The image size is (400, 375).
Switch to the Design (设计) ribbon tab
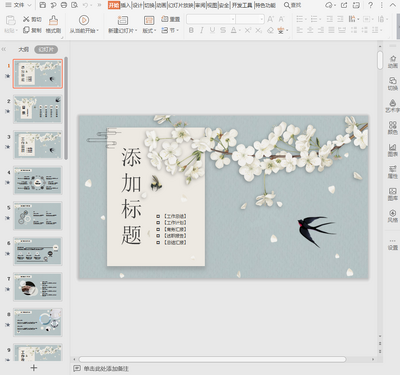coord(137,5)
